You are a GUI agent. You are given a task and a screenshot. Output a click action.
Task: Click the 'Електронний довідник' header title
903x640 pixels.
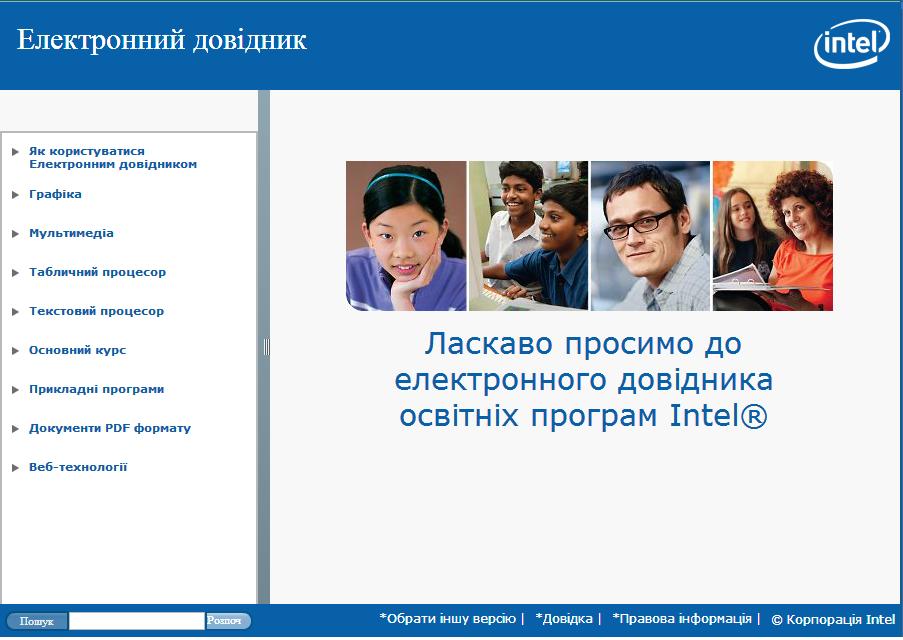[162, 40]
